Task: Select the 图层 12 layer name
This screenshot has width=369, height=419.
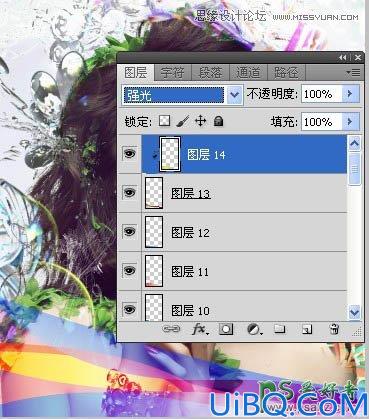Action: (191, 232)
